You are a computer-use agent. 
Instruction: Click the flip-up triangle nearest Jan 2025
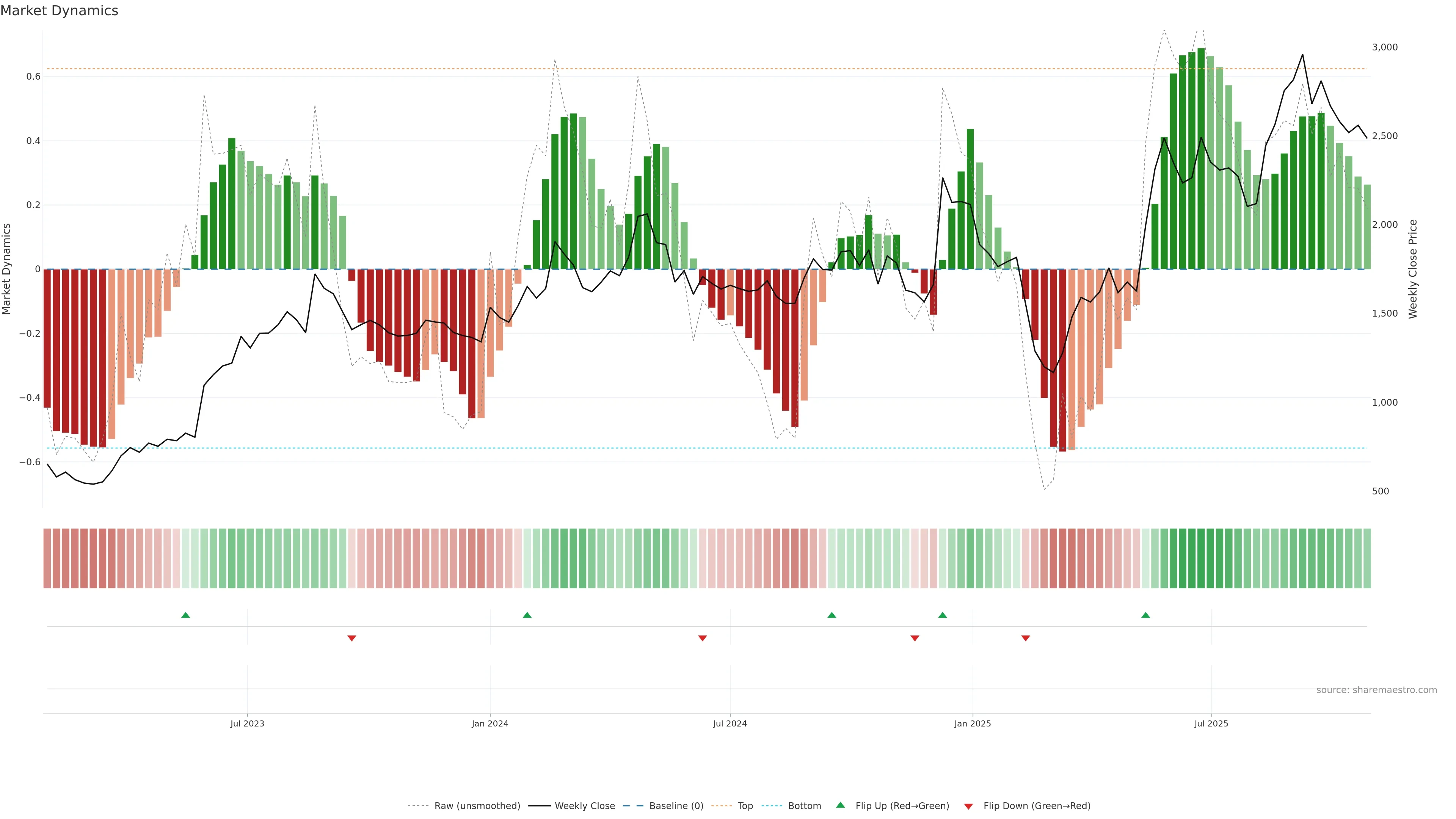[942, 615]
